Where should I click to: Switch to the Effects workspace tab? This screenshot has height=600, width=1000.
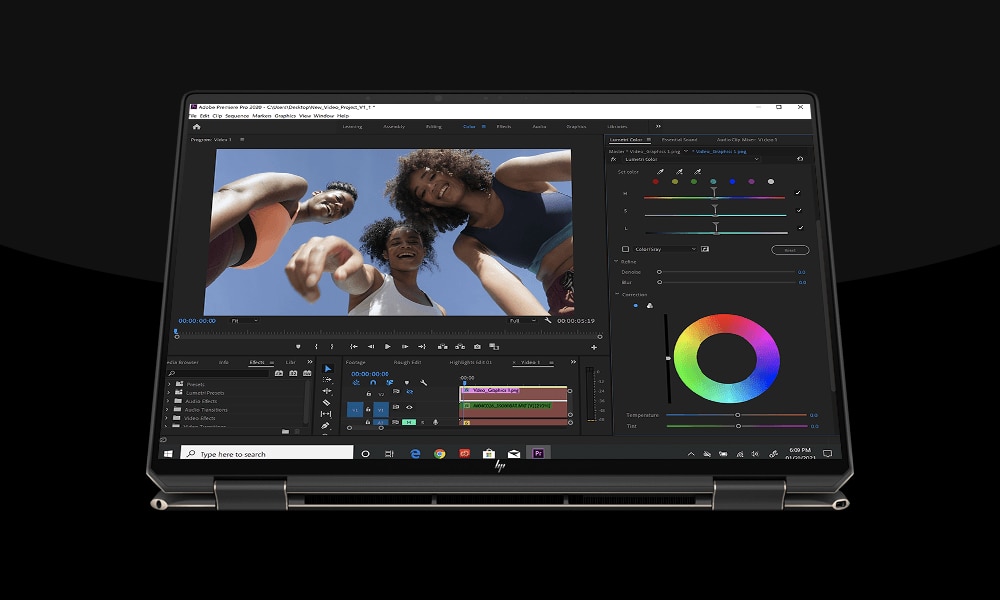[504, 127]
